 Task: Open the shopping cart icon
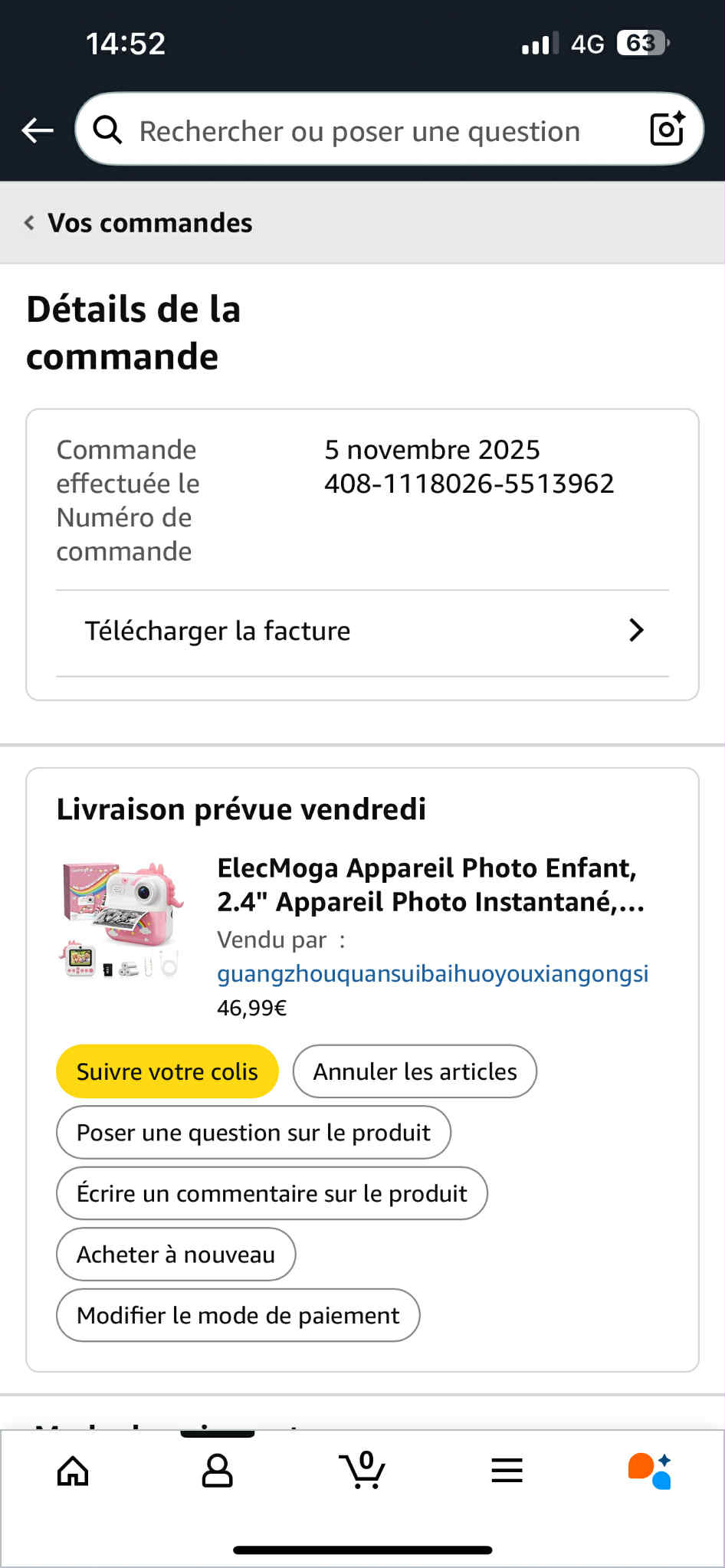362,1469
